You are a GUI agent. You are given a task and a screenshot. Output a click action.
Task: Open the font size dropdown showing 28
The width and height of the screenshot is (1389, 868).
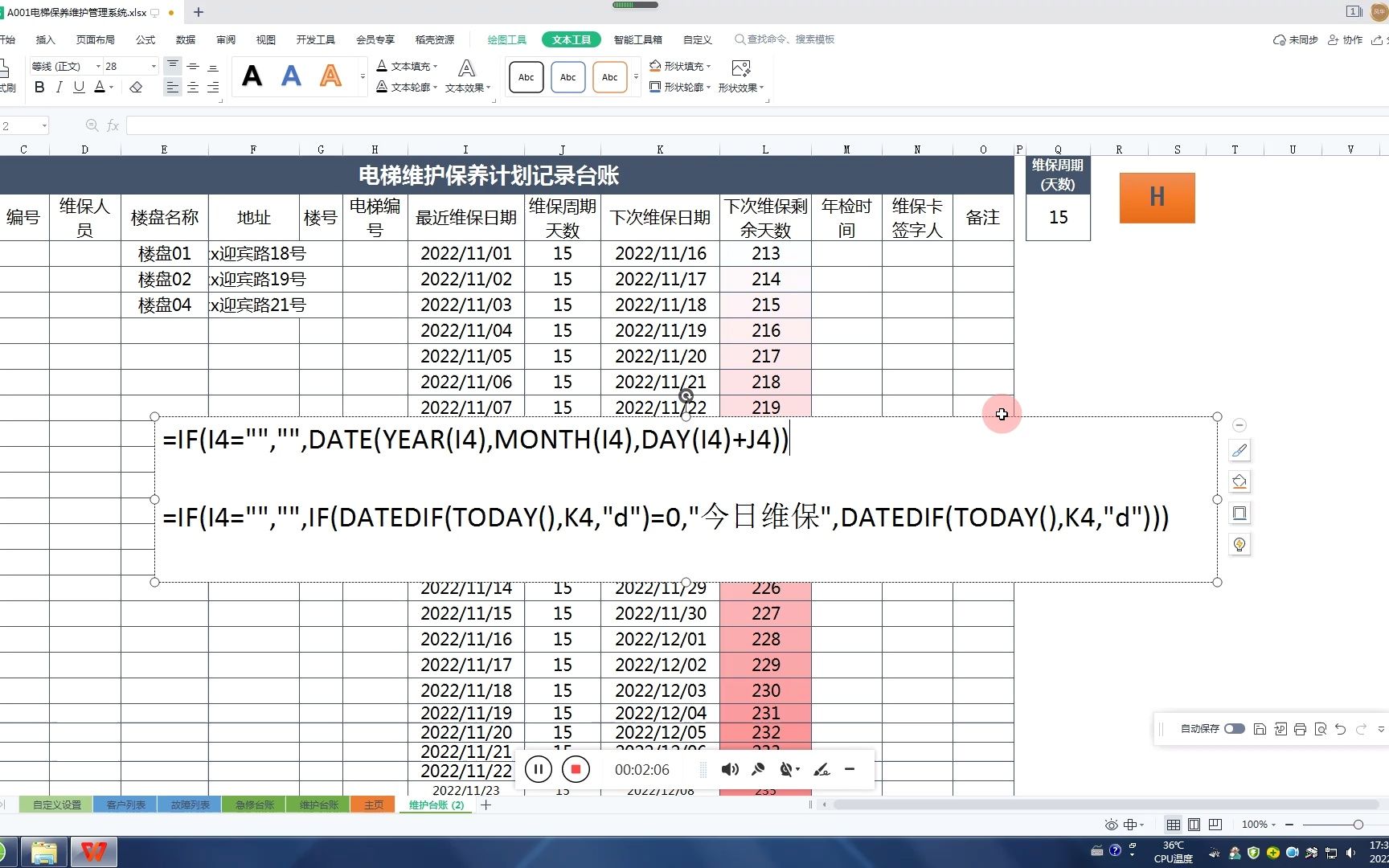pos(153,66)
